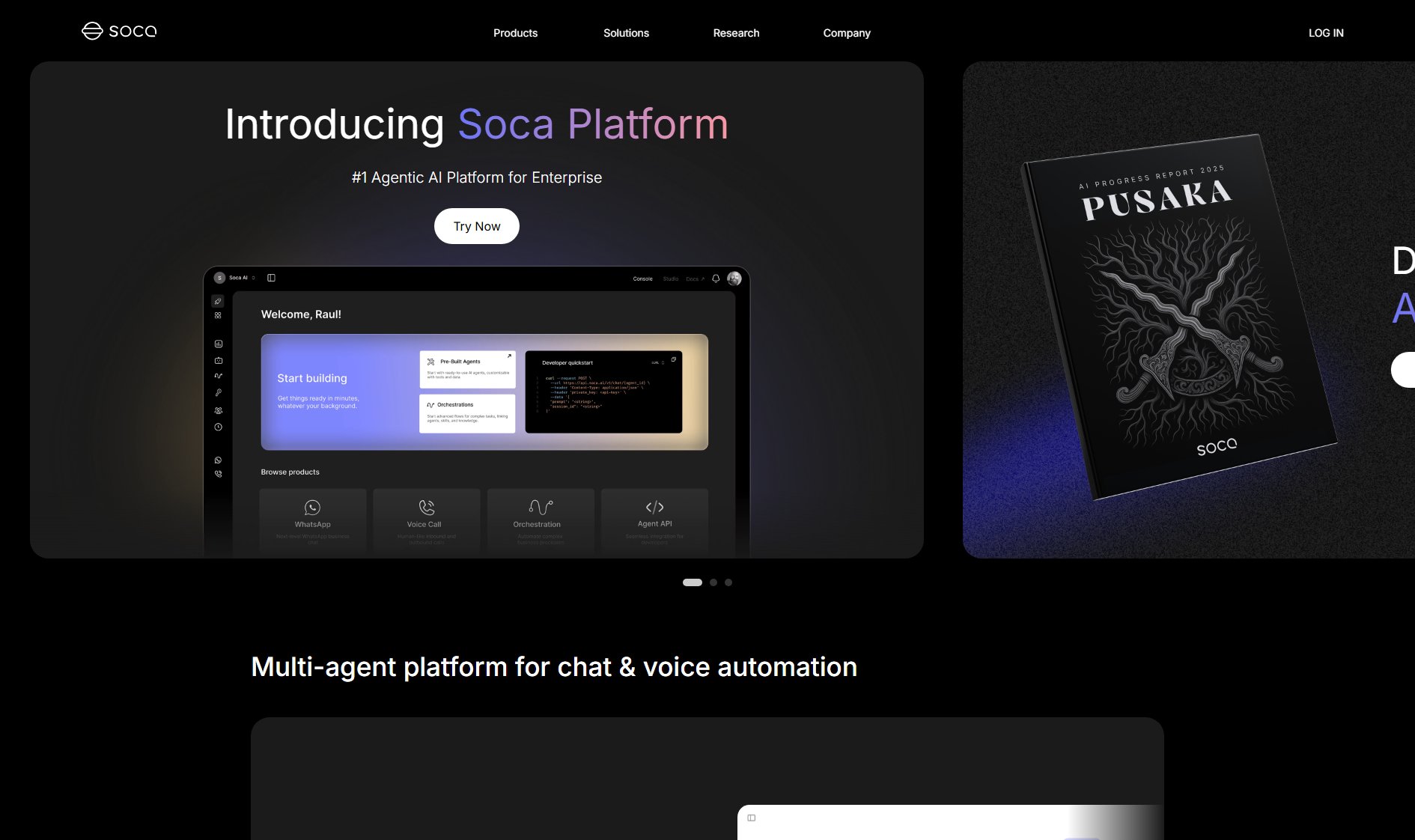Select the active first carousel pill indicator
The height and width of the screenshot is (840, 1415).
point(692,582)
